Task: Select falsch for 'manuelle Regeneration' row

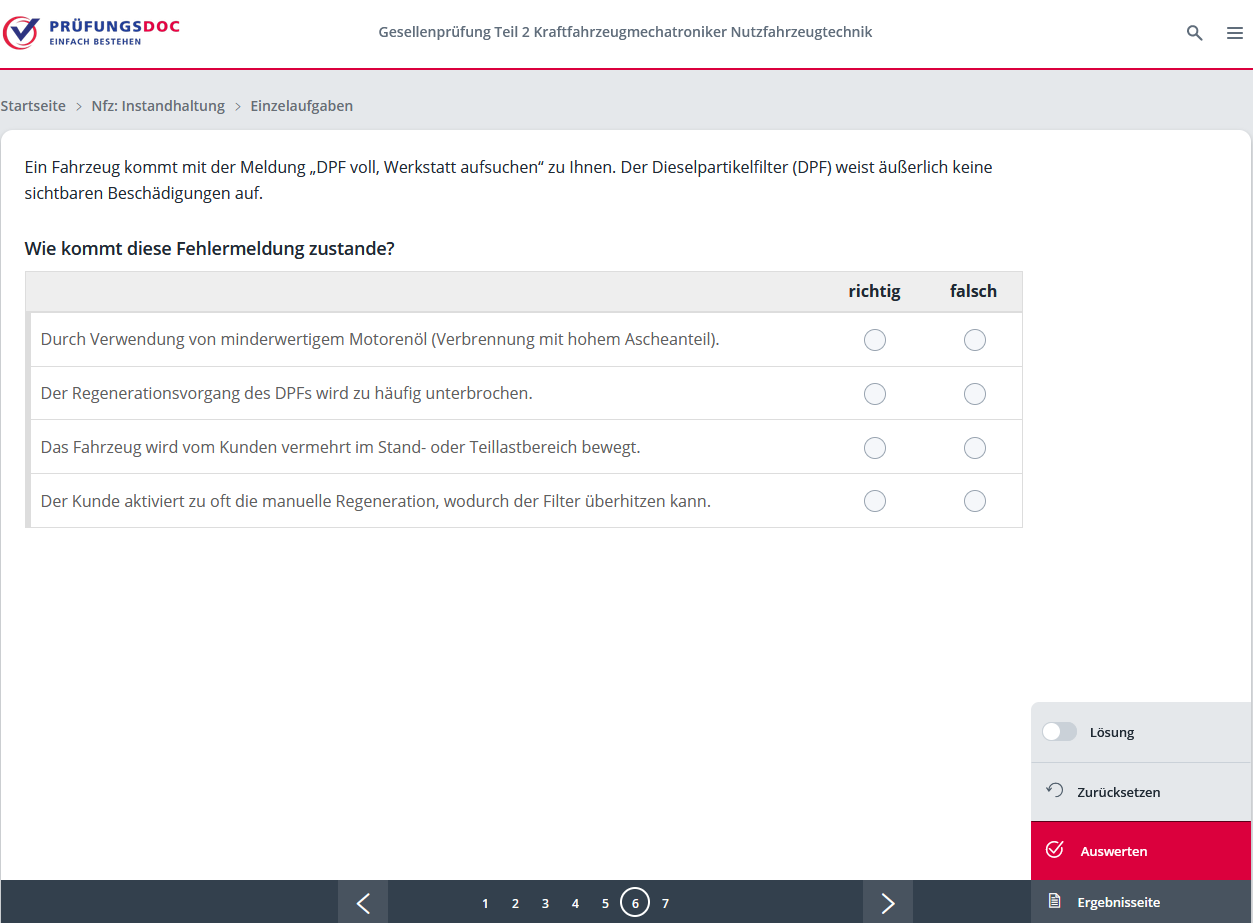Action: click(x=975, y=501)
